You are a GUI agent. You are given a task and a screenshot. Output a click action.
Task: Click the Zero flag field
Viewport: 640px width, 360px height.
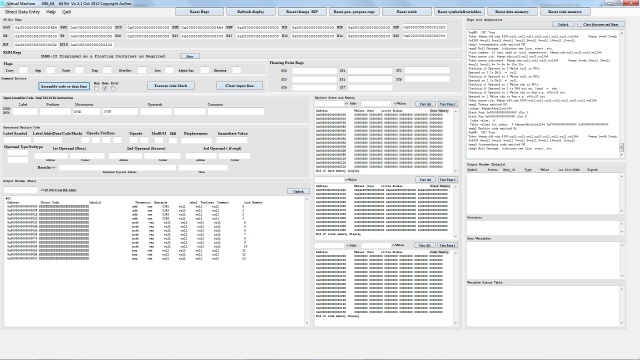pos(170,70)
